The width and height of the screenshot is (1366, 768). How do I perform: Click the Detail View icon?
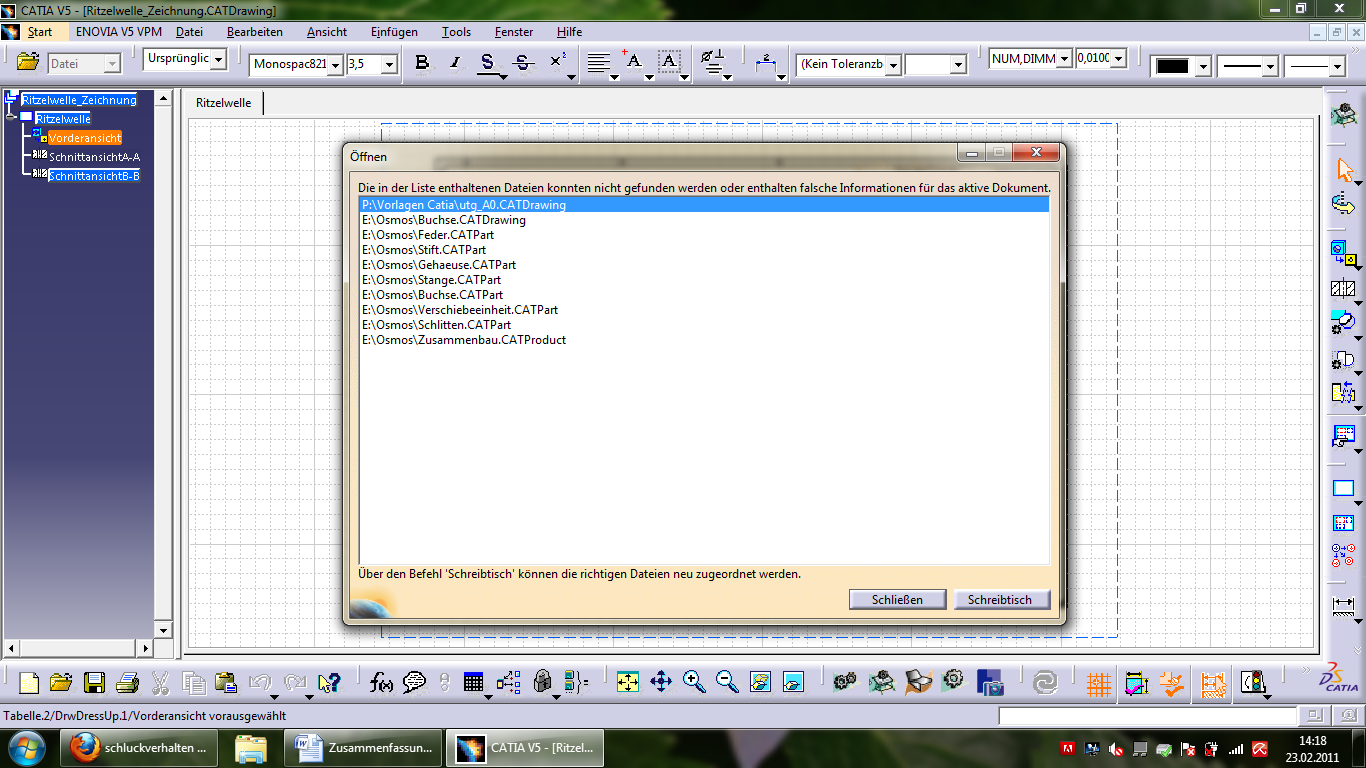point(1344,322)
